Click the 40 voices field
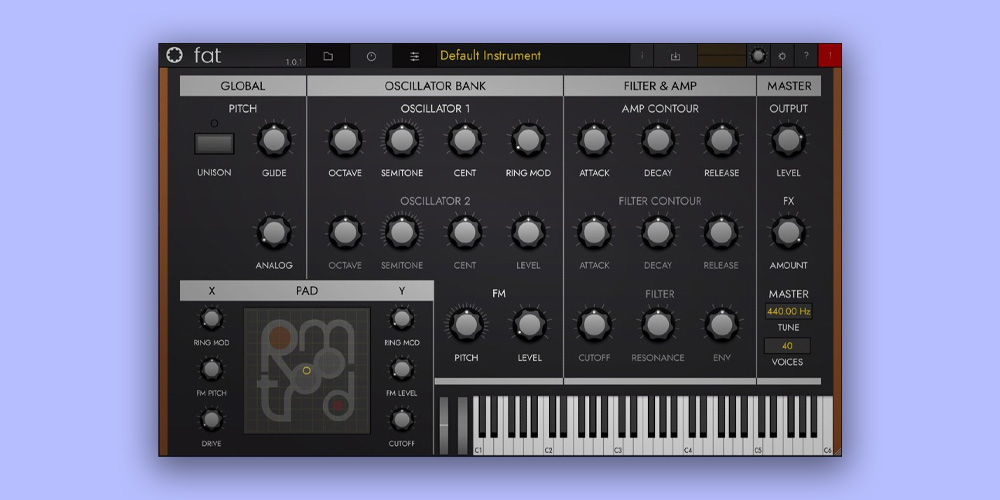Image resolution: width=1000 pixels, height=500 pixels. [788, 346]
